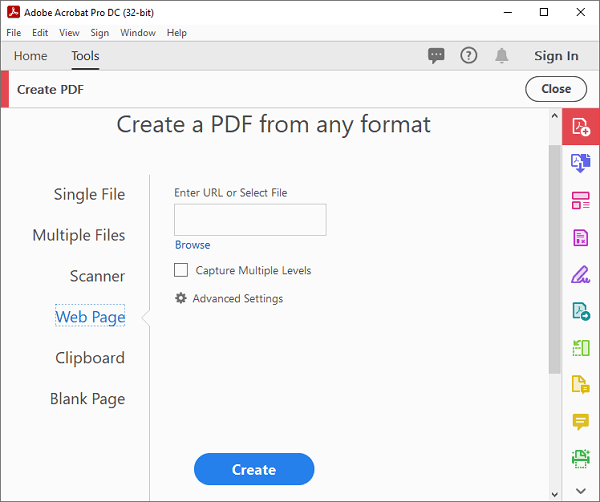The image size is (600, 502).
Task: Open the yellow page-with-comment icon
Action: tap(580, 385)
